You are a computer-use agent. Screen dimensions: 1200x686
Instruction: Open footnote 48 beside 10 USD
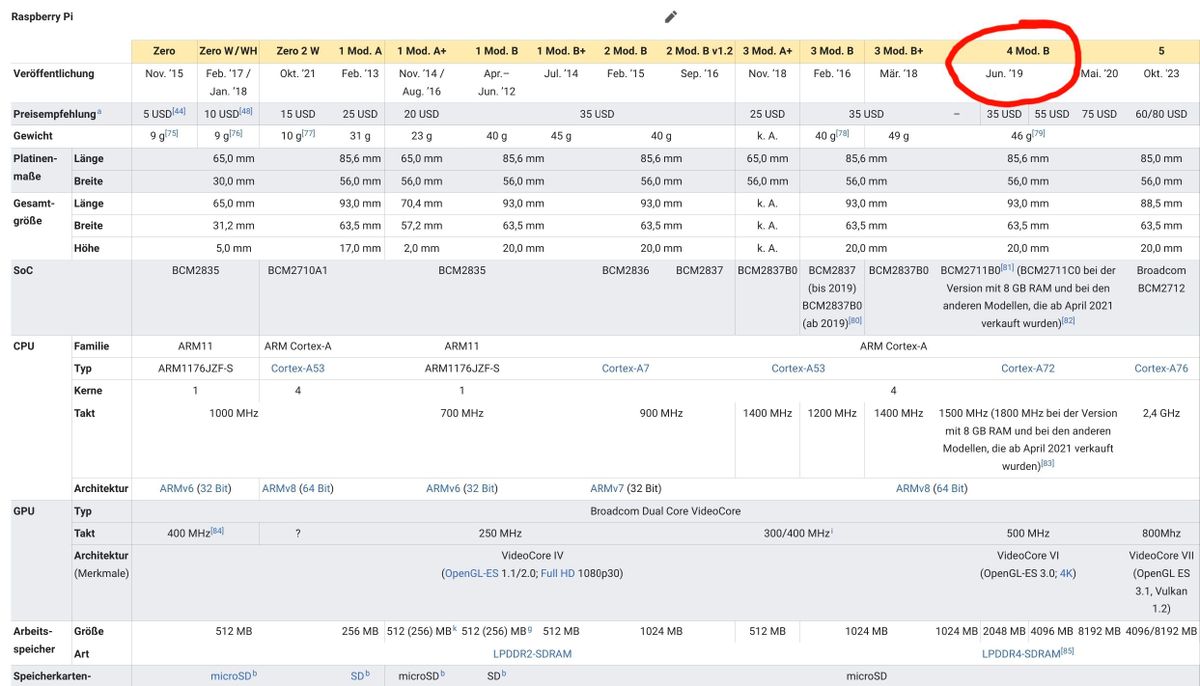(246, 110)
